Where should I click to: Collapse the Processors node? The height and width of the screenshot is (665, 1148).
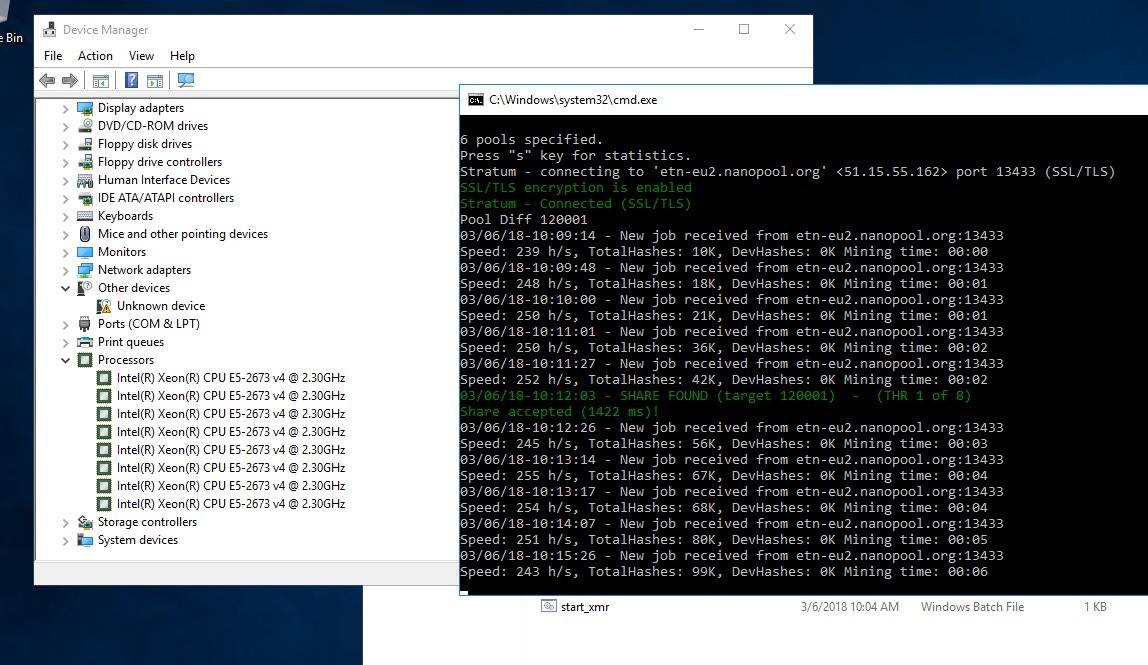click(65, 360)
